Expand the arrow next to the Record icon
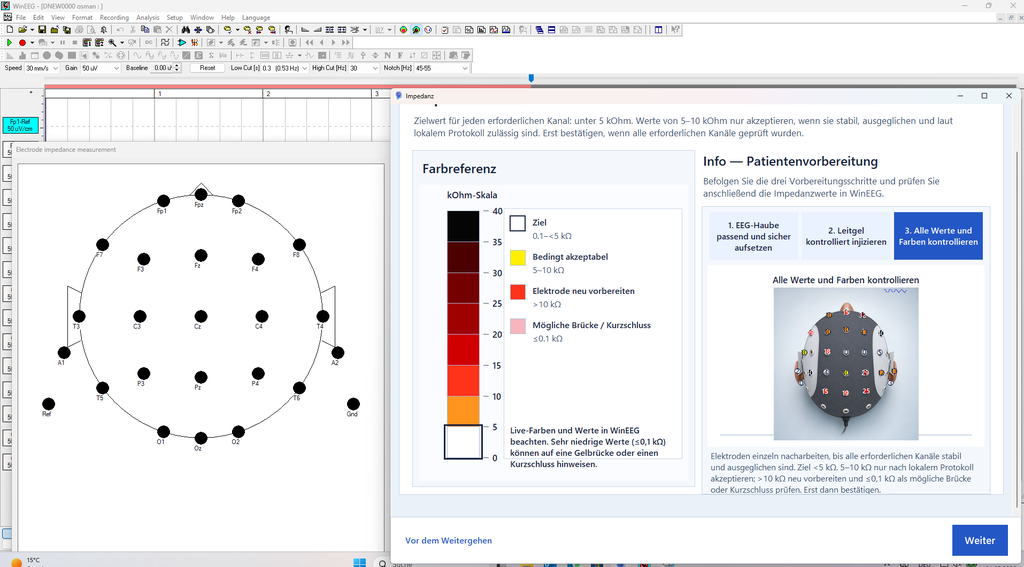1024x567 pixels. click(x=32, y=42)
